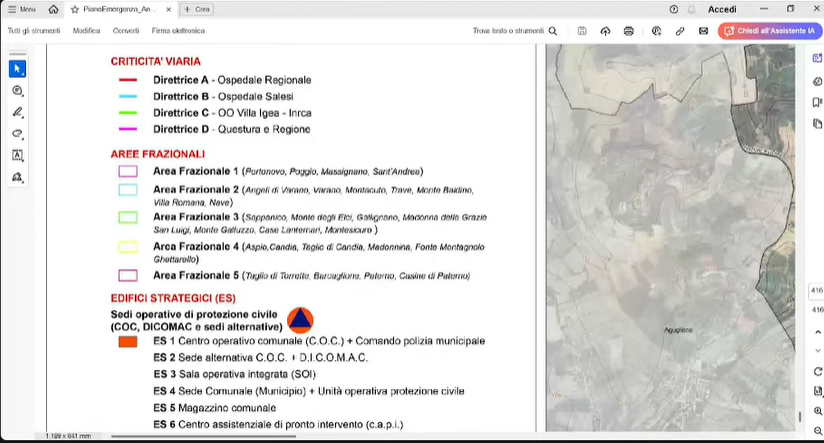Pick the add text box tool

coord(17,155)
